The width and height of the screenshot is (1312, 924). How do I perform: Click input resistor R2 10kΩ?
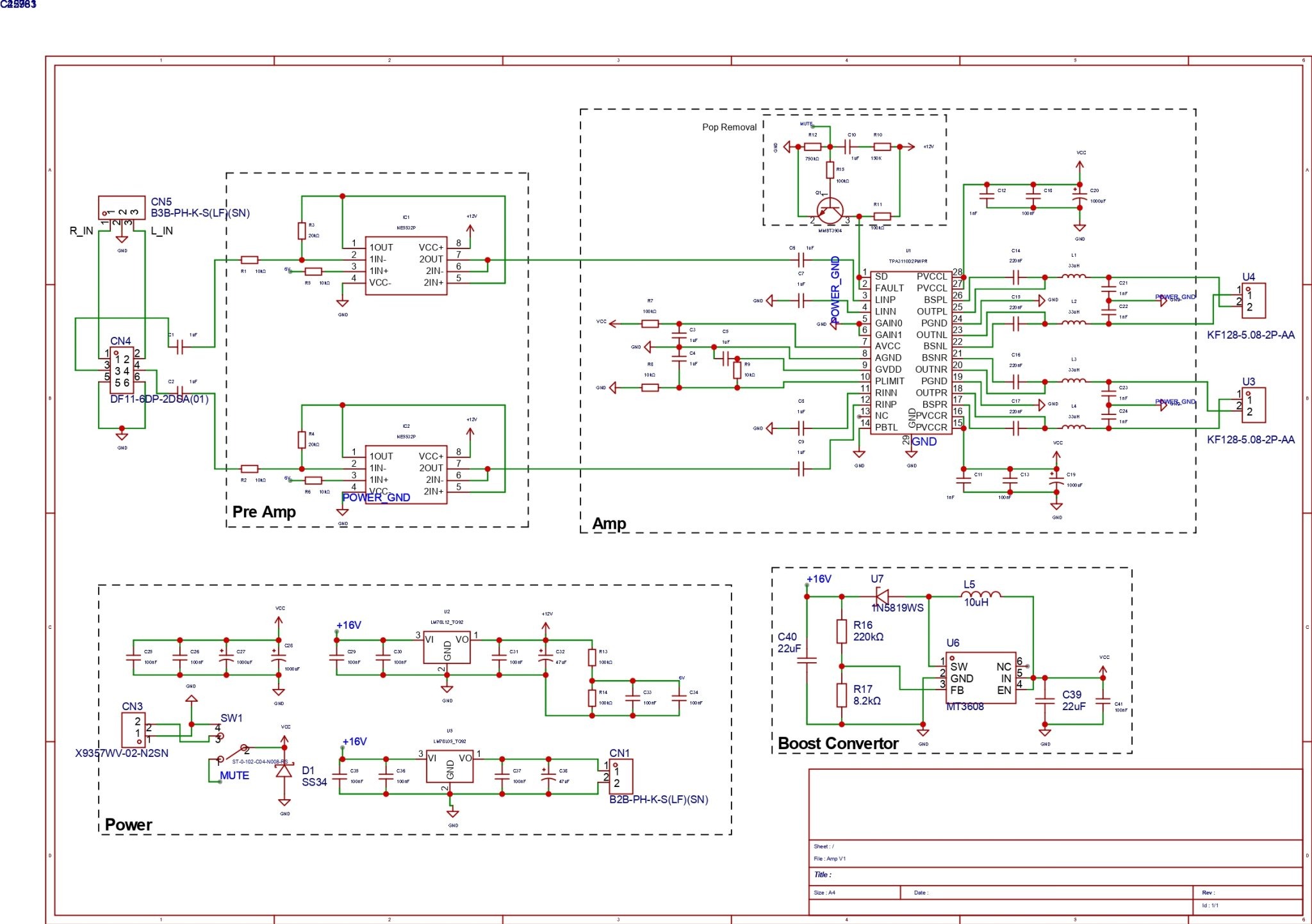pos(249,469)
